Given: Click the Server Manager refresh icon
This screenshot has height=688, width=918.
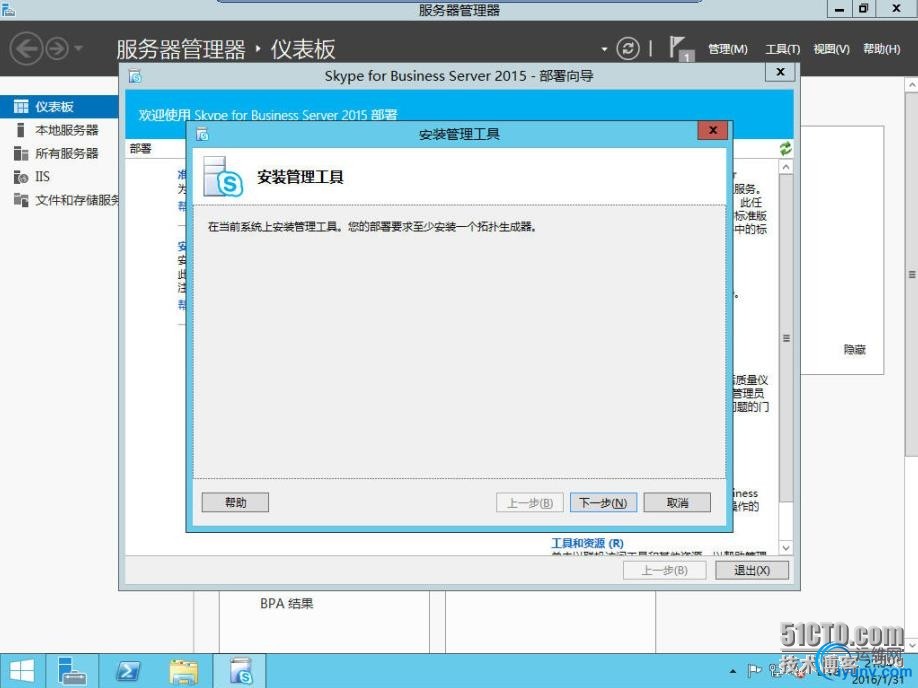Looking at the screenshot, I should click(x=628, y=49).
